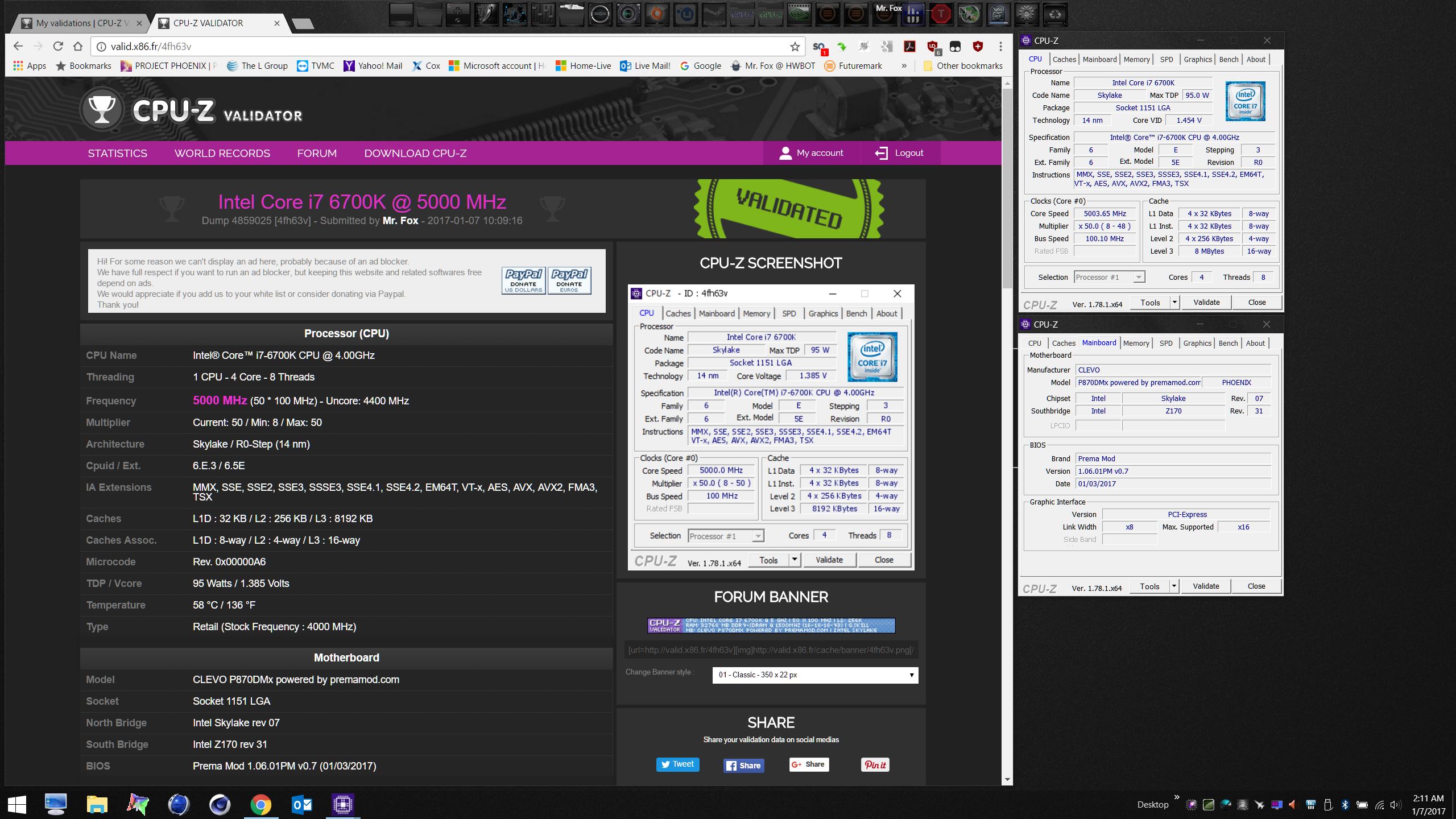Click the Adobe Acrobat extension icon
This screenshot has width=1456, height=819.
tap(909, 47)
